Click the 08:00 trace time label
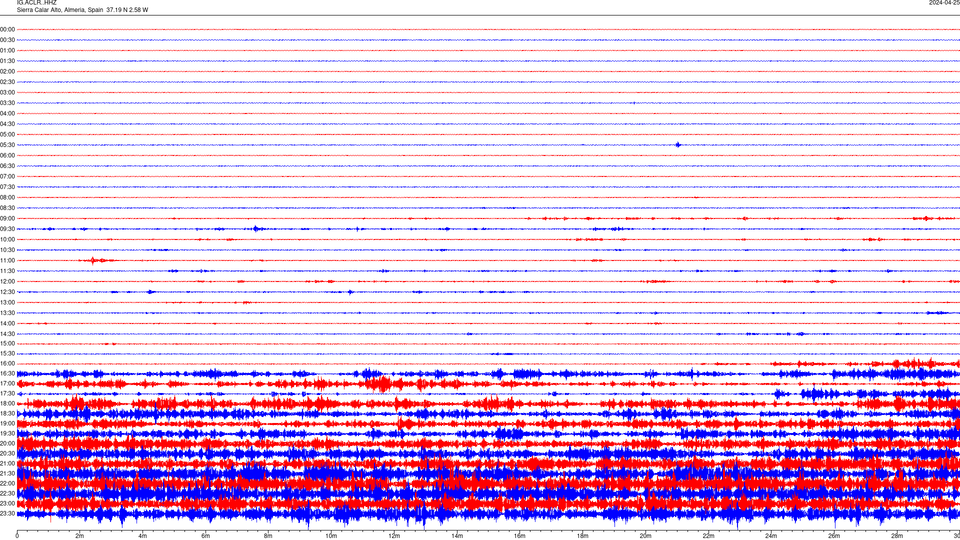Image resolution: width=960 pixels, height=540 pixels. 7,198
